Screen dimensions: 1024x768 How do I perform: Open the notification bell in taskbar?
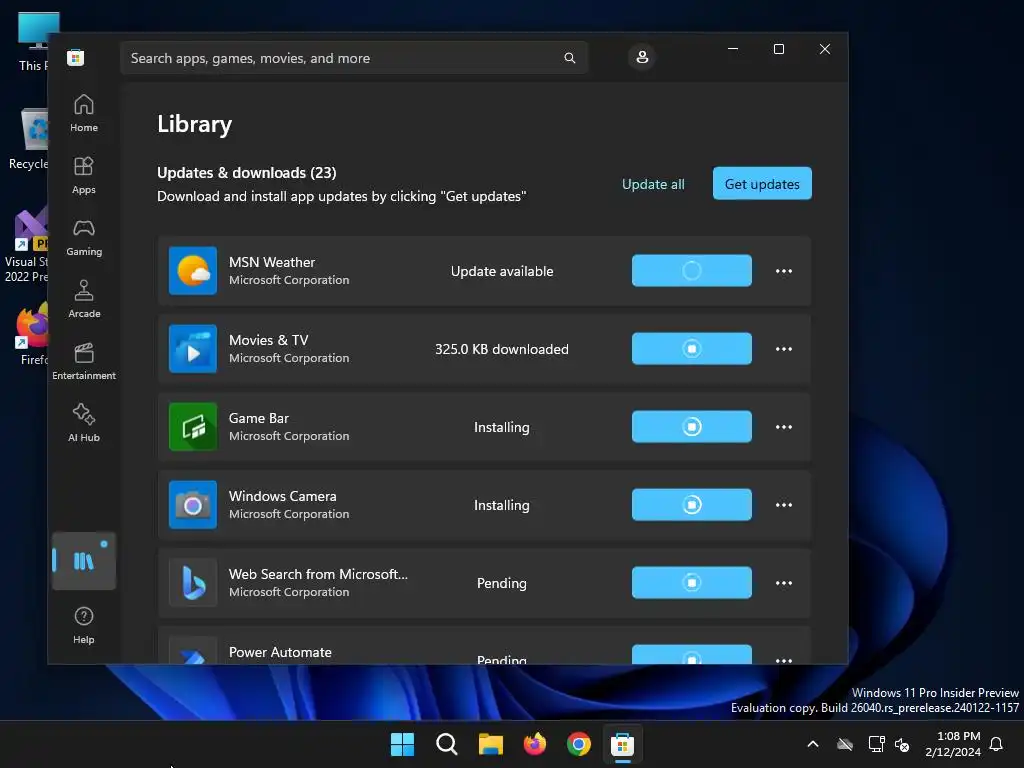pos(996,744)
